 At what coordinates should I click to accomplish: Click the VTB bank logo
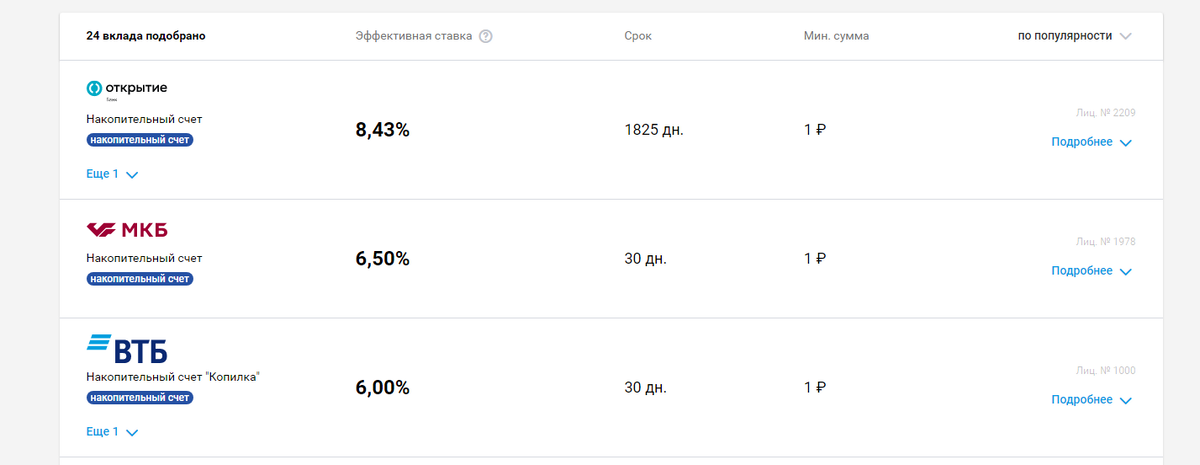[x=126, y=348]
